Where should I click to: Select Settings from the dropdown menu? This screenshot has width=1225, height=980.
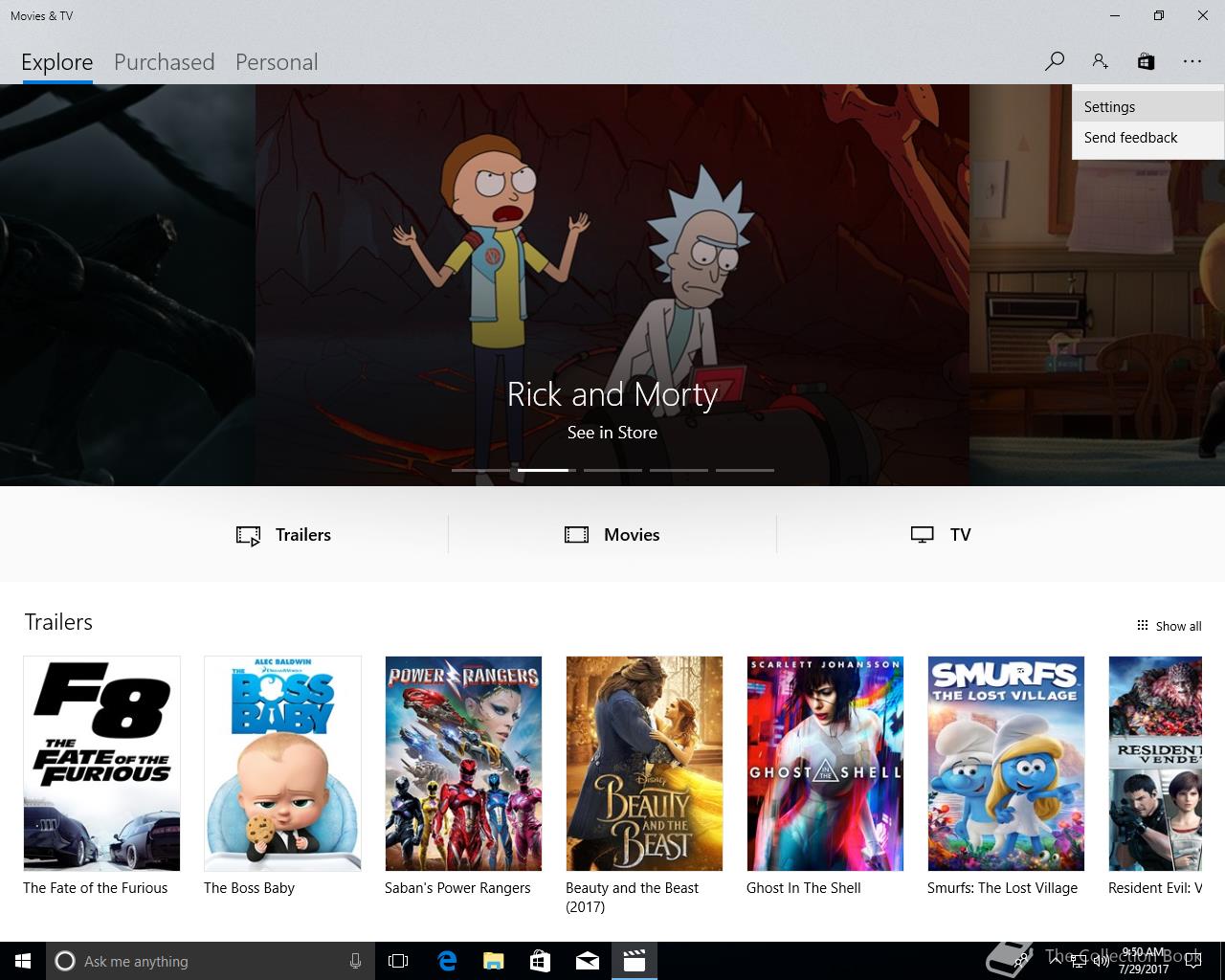(1147, 107)
